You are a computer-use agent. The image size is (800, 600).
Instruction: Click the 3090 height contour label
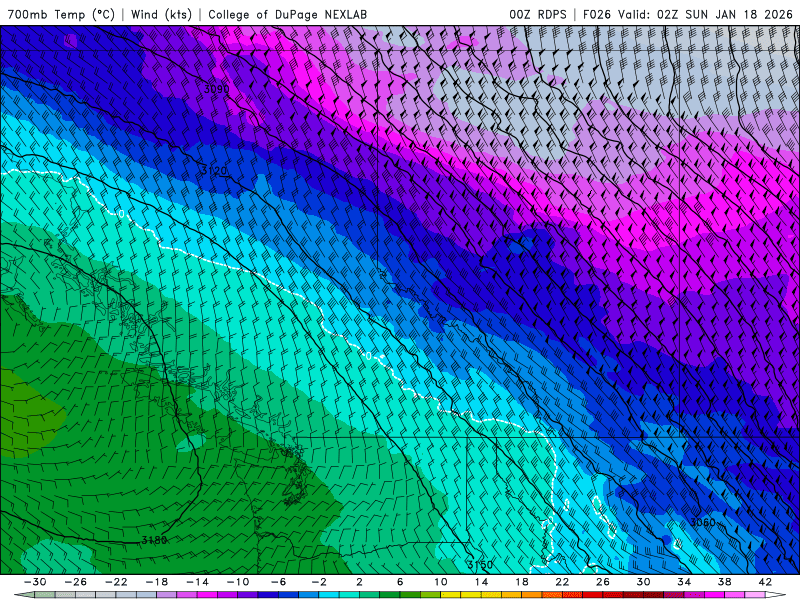[216, 89]
